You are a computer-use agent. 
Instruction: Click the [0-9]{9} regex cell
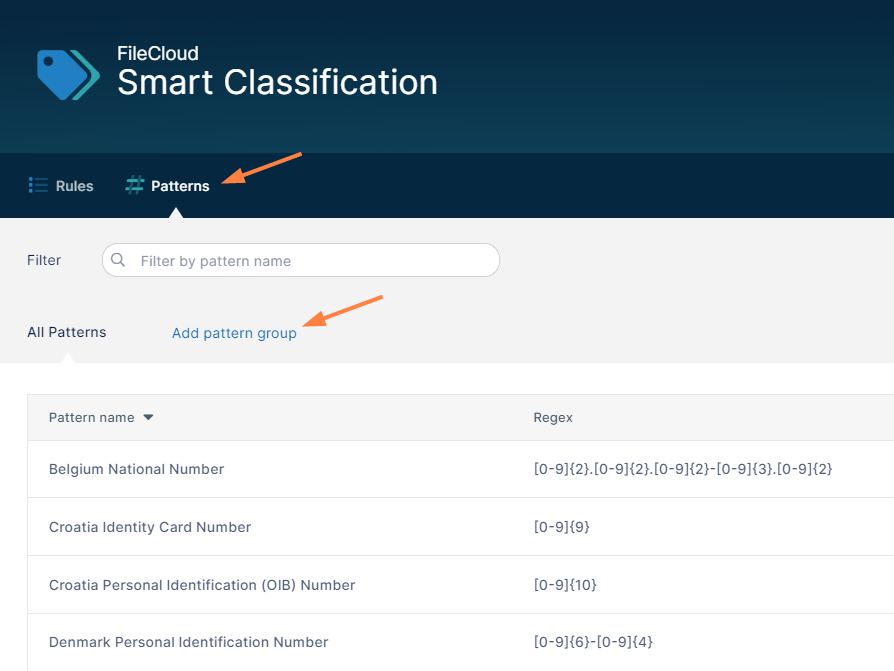click(562, 527)
